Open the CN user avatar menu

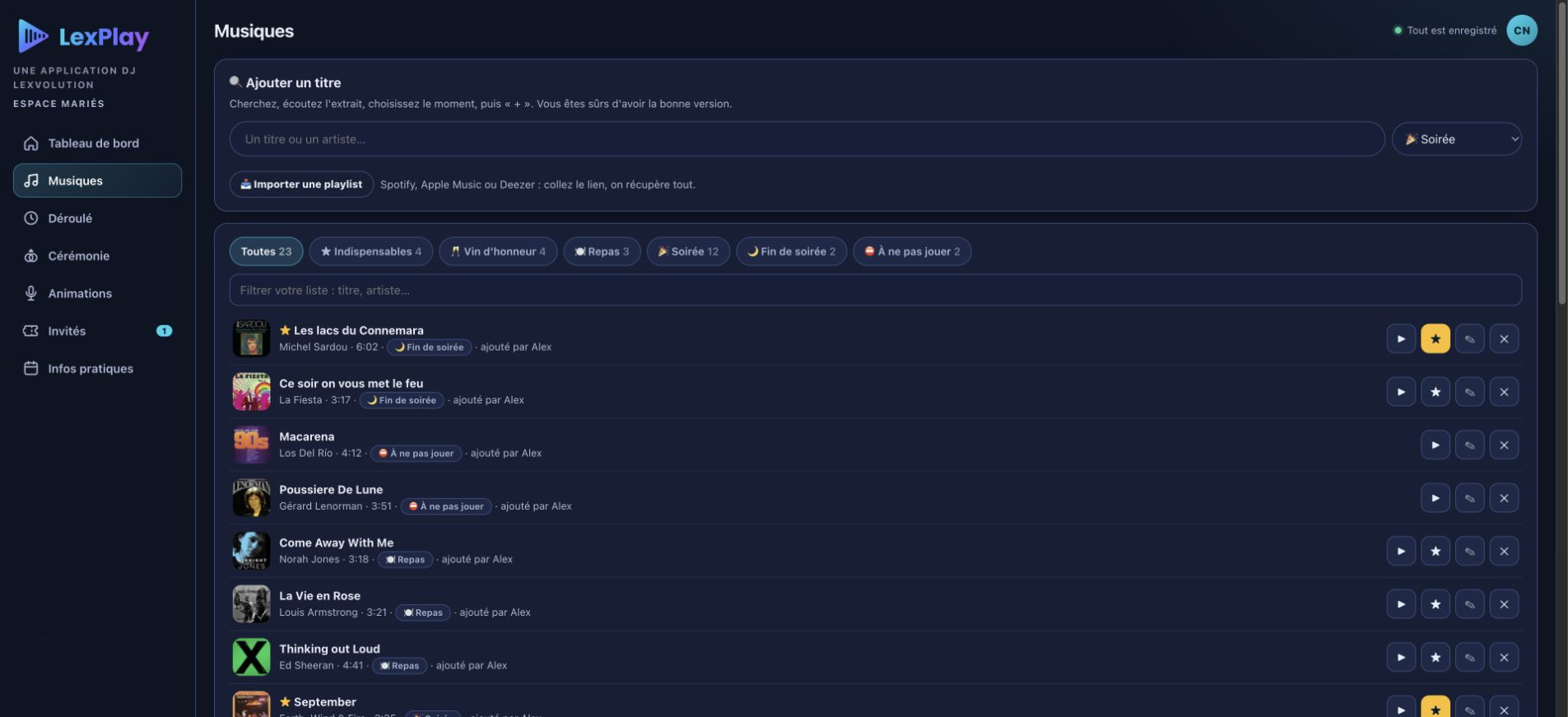coord(1522,30)
